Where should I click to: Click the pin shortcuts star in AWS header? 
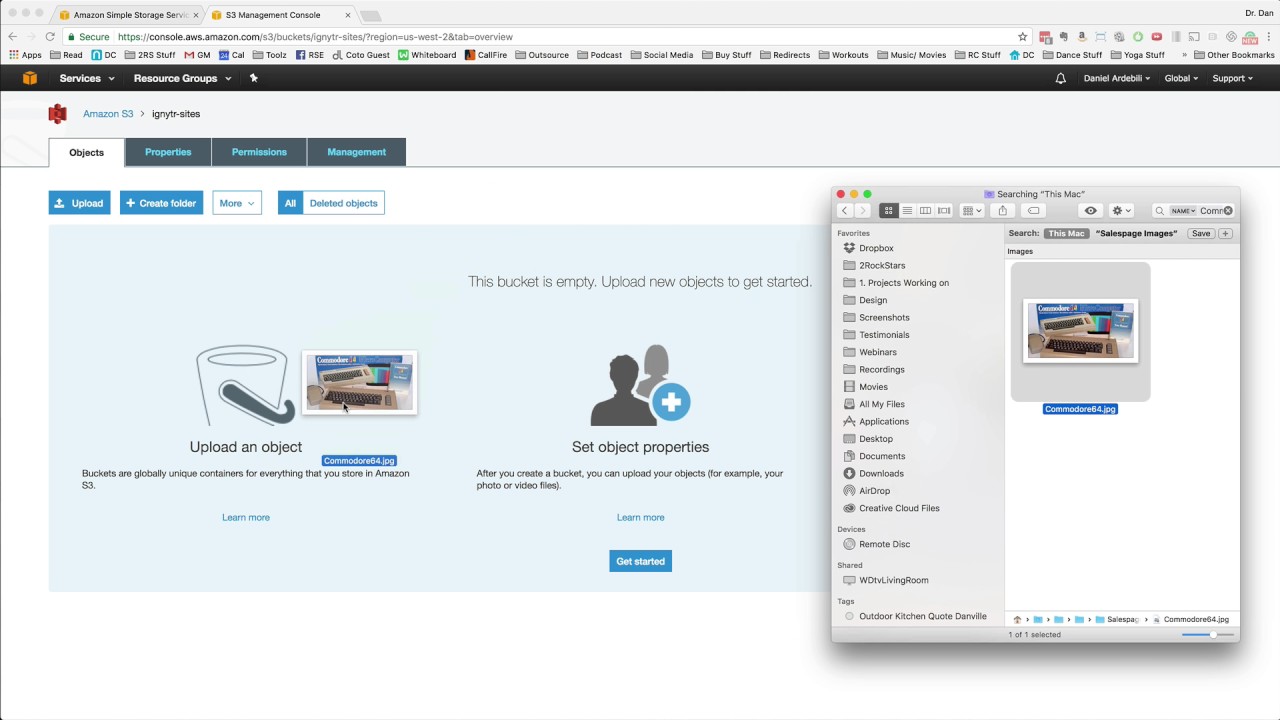[253, 78]
